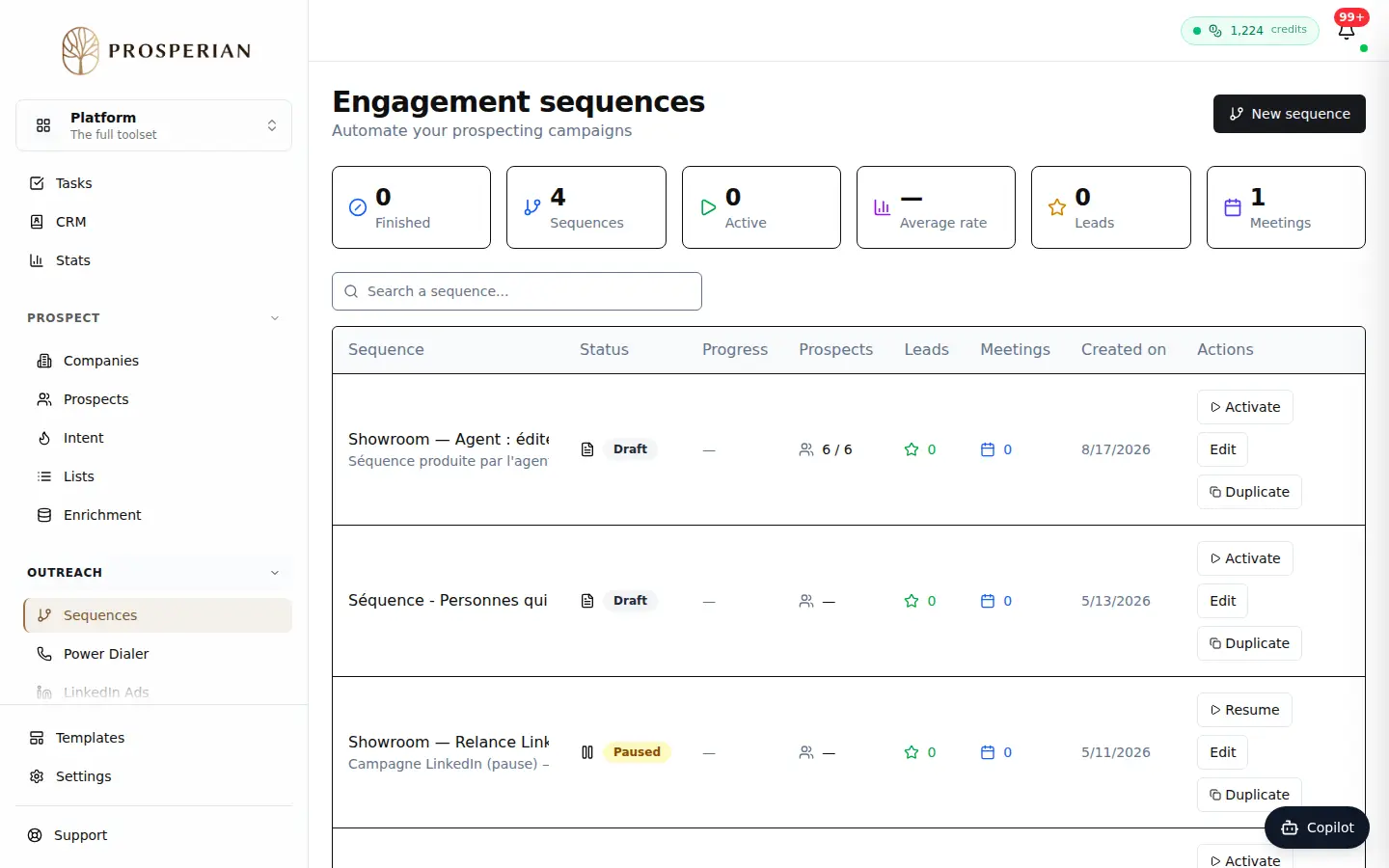Screen dimensions: 1389x868
Task: Open the Intent section
Action: coord(157,438)
